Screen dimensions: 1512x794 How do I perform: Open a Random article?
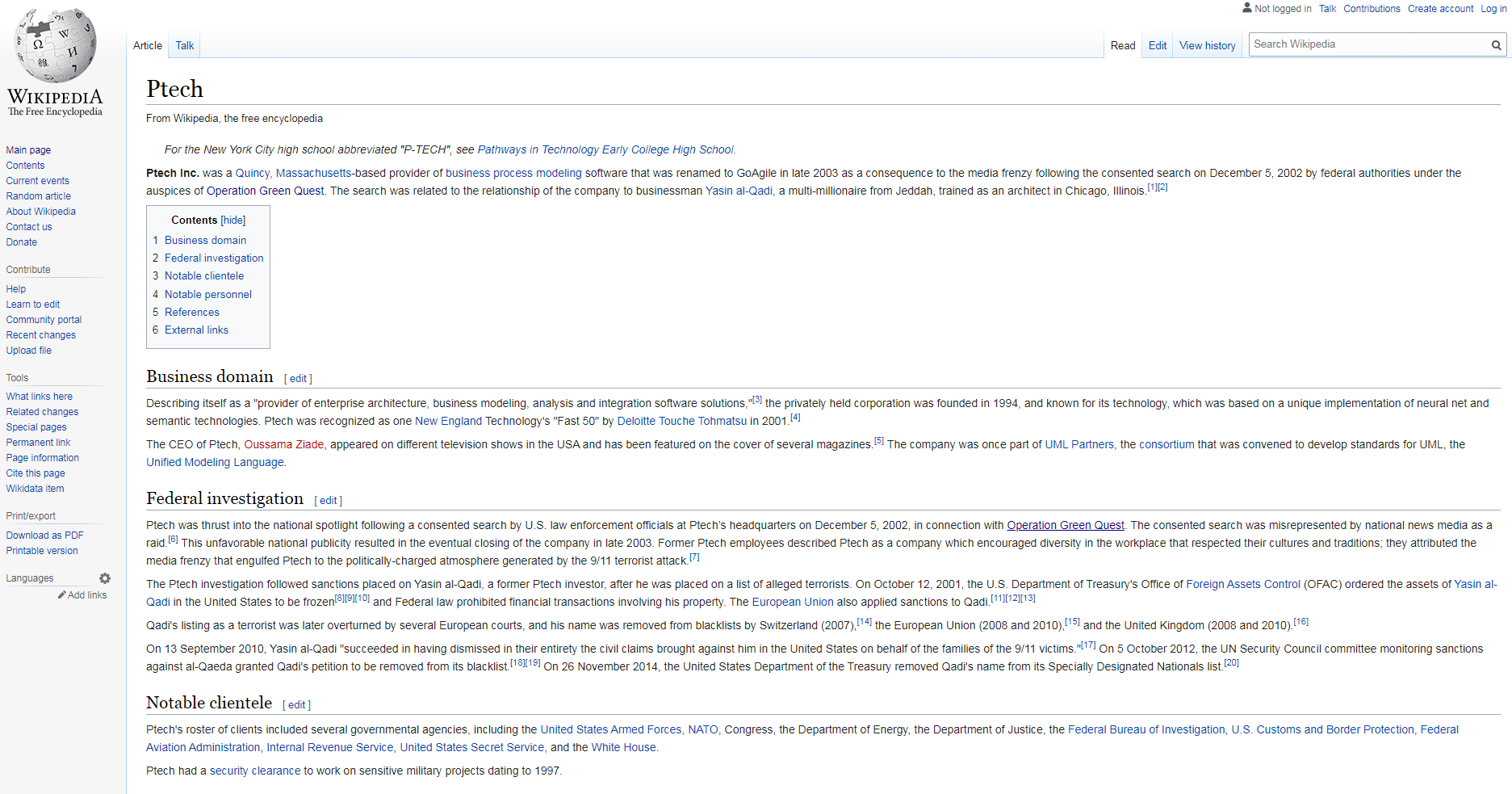pyautogui.click(x=38, y=196)
